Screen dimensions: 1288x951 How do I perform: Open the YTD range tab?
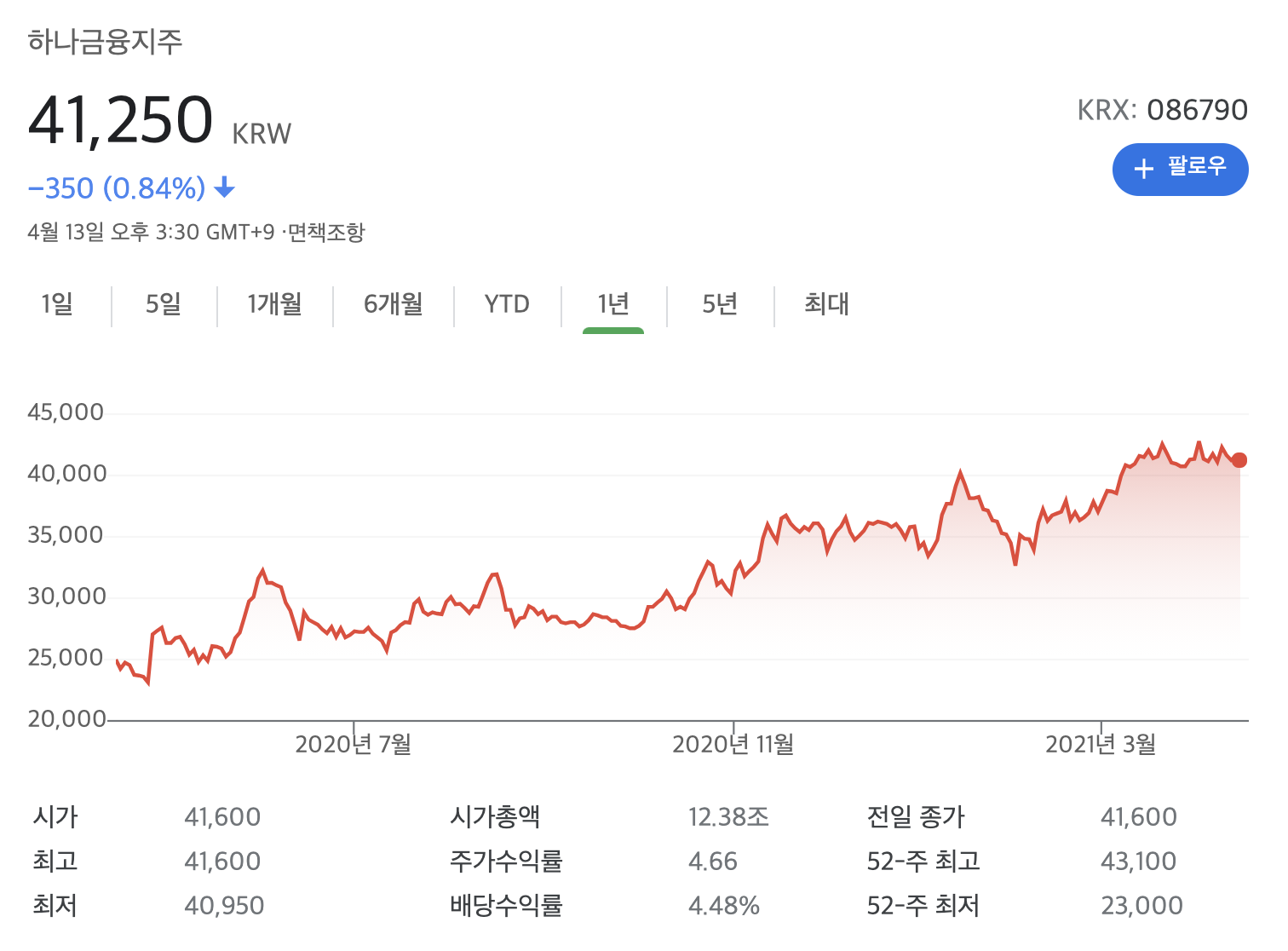(x=507, y=303)
